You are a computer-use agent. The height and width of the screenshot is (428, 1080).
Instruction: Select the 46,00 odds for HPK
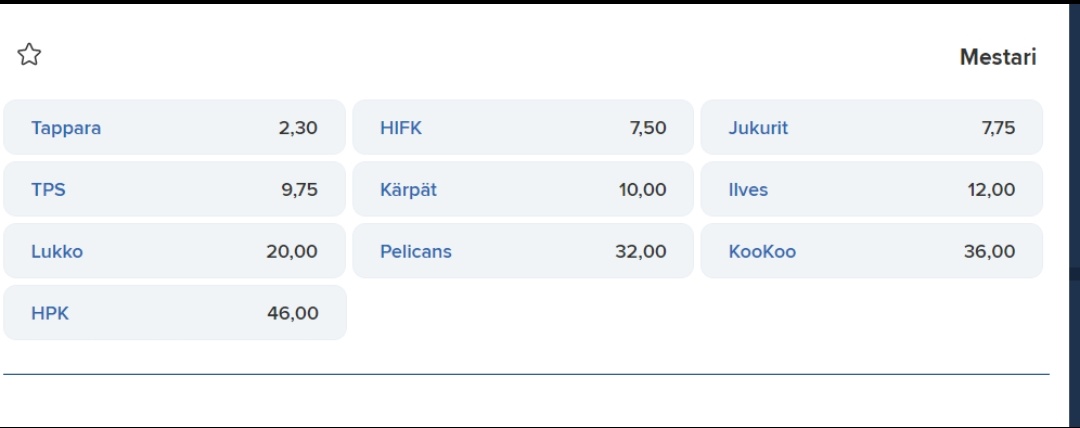click(293, 314)
